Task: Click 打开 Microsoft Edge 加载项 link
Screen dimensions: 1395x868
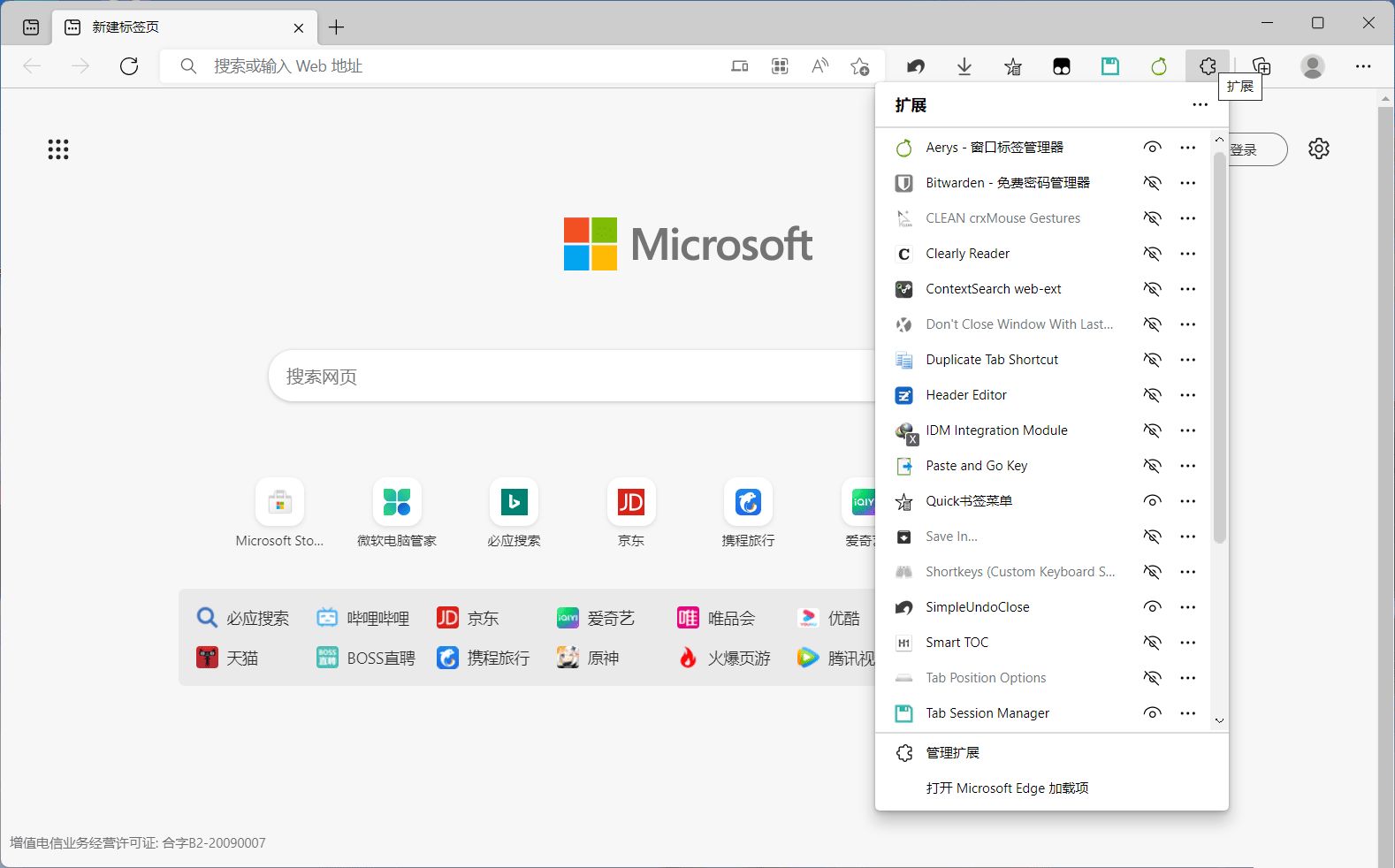Action: (1007, 788)
